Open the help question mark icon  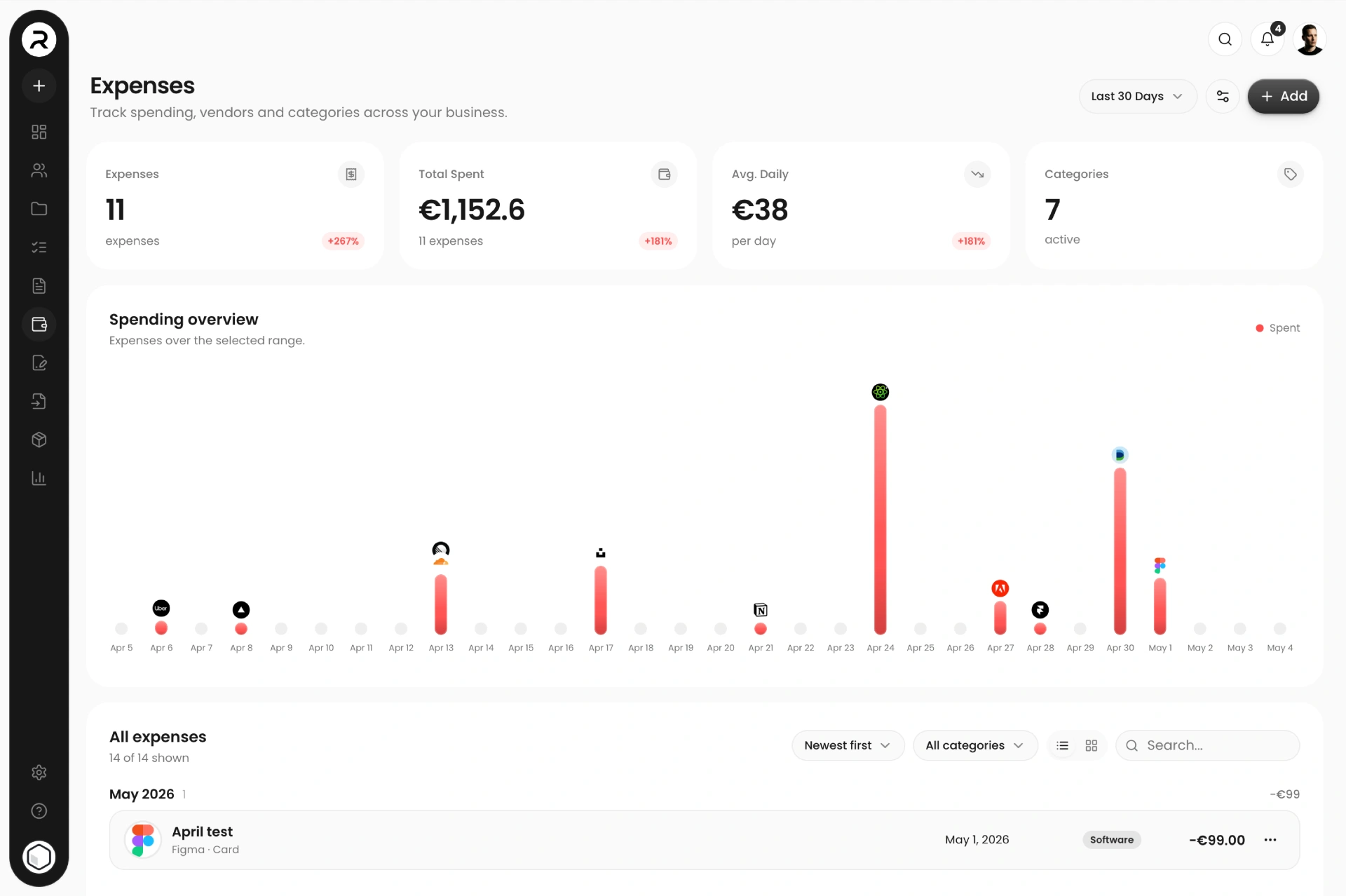pyautogui.click(x=39, y=811)
